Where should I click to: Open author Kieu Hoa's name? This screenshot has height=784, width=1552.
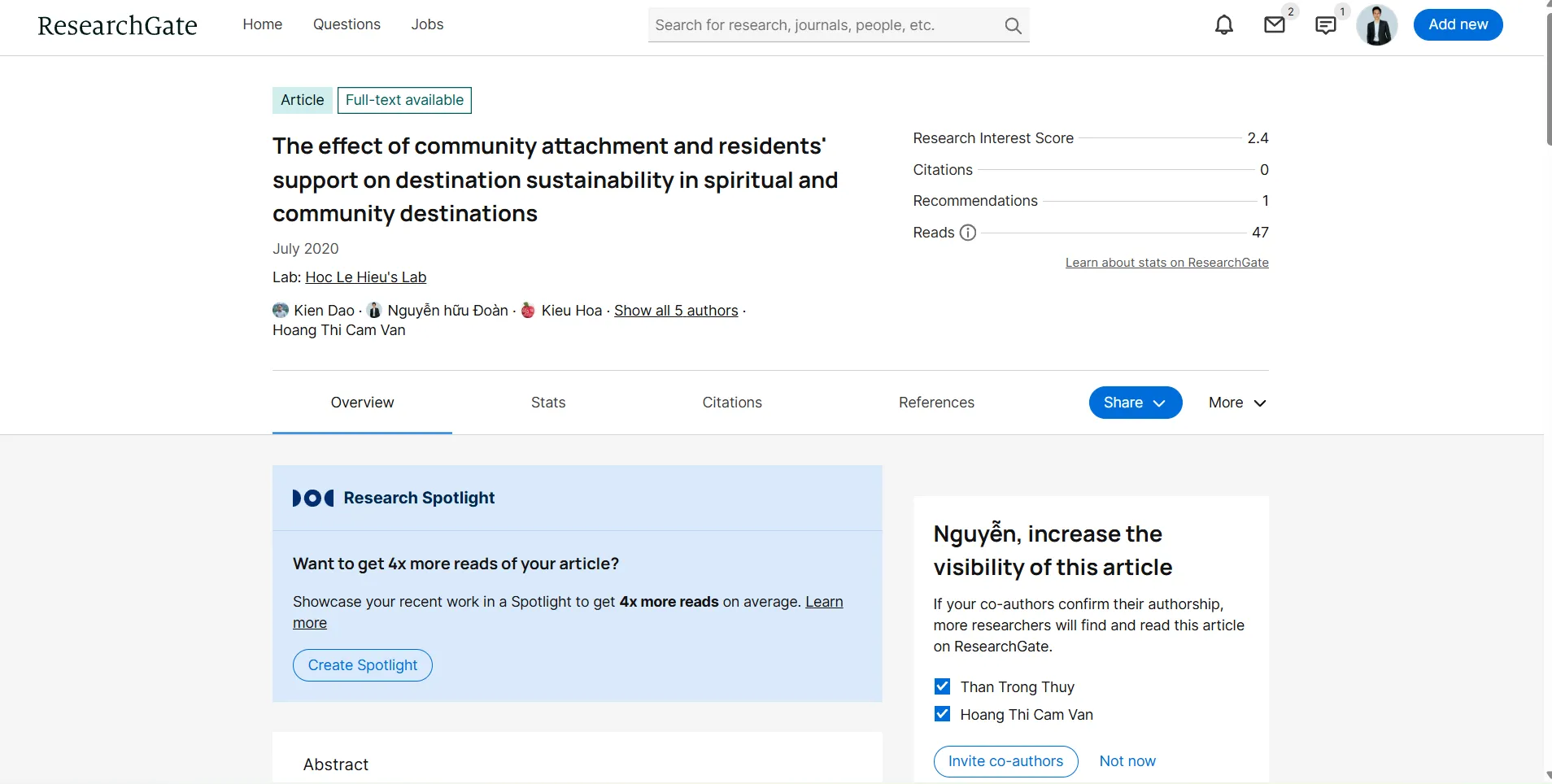pyautogui.click(x=572, y=311)
